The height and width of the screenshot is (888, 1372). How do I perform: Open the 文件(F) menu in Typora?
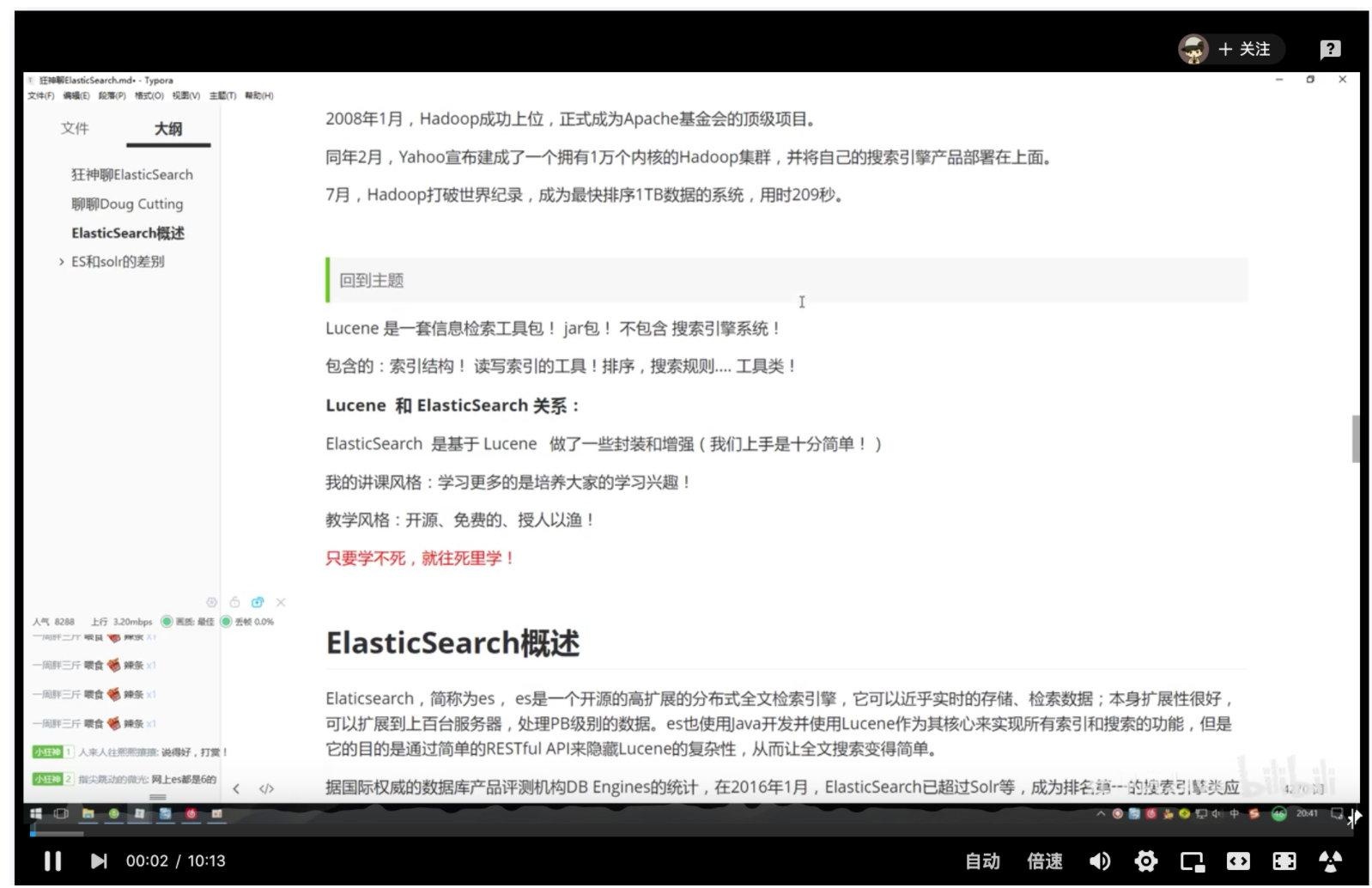[x=40, y=95]
